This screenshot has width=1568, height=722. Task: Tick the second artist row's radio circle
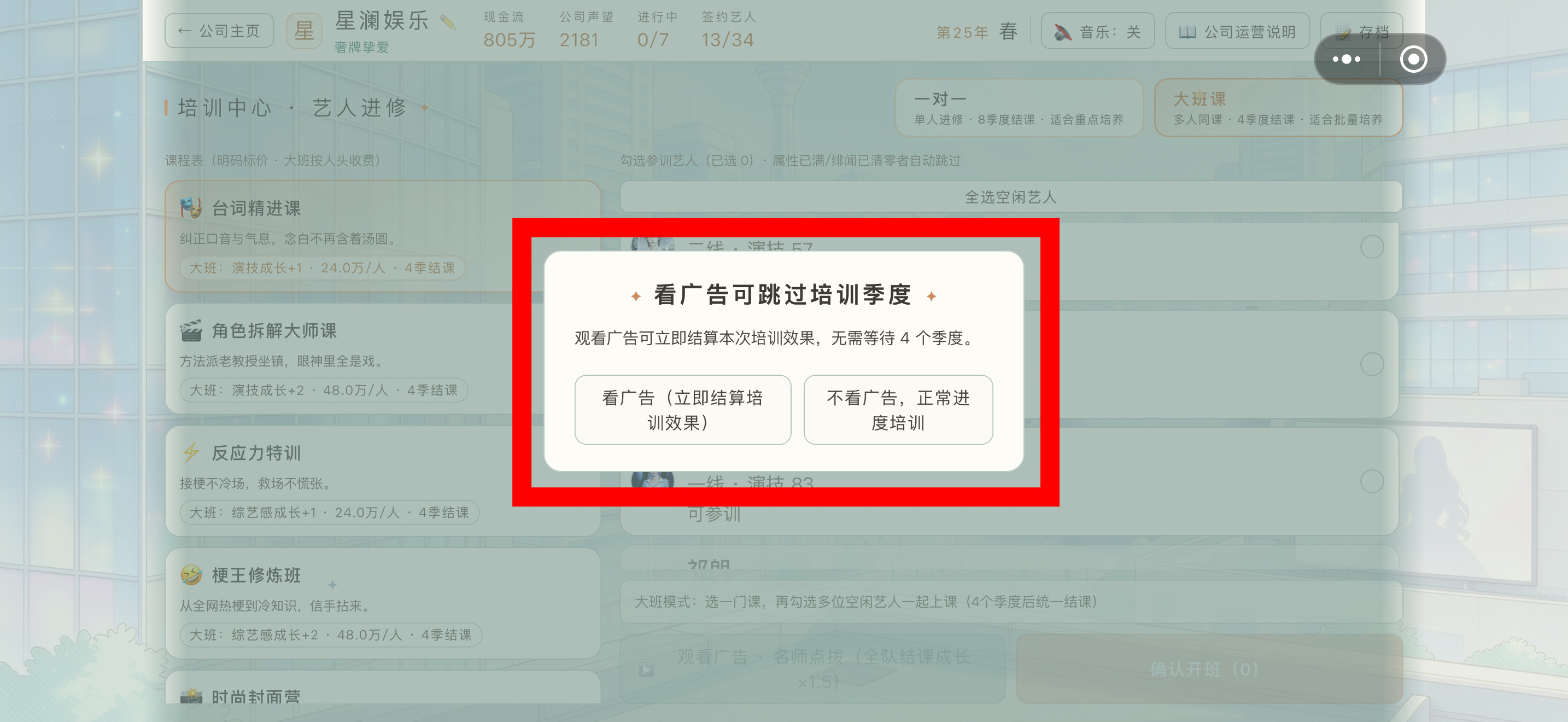[x=1372, y=364]
